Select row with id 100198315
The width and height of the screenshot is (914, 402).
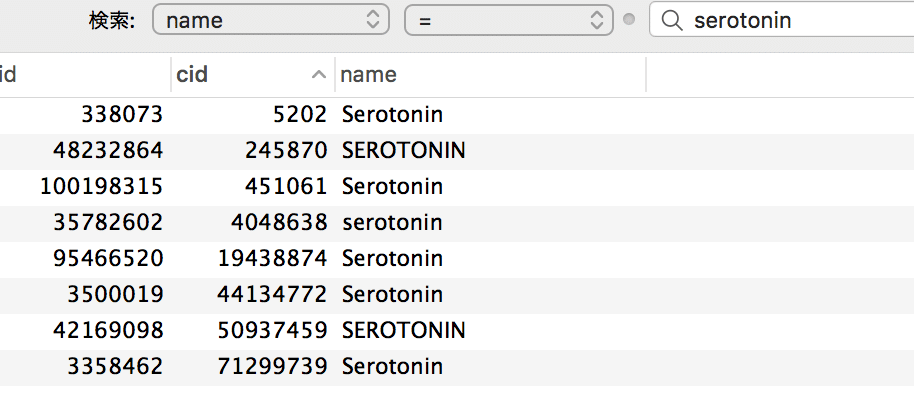(457, 187)
